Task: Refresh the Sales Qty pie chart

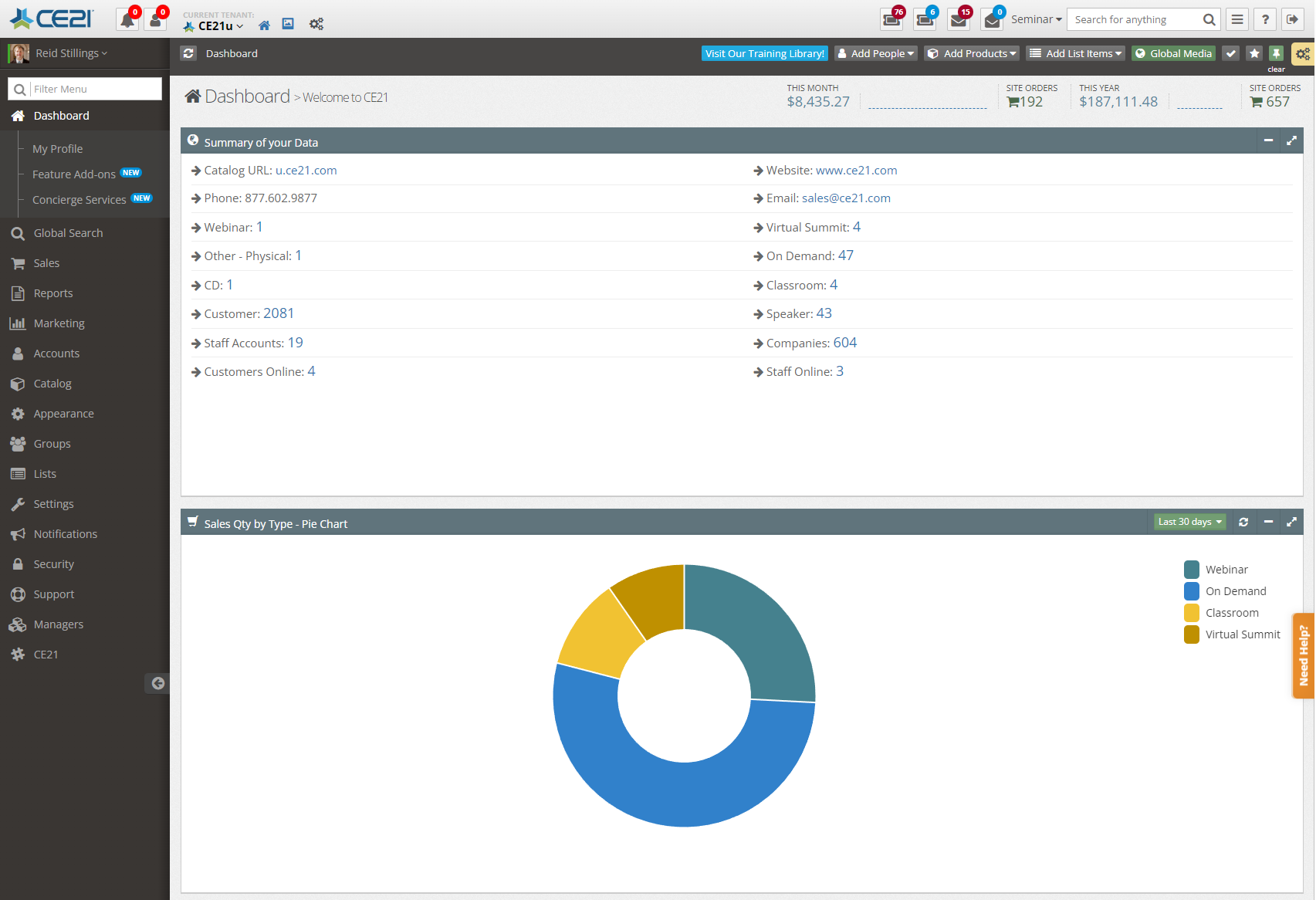Action: click(1243, 523)
